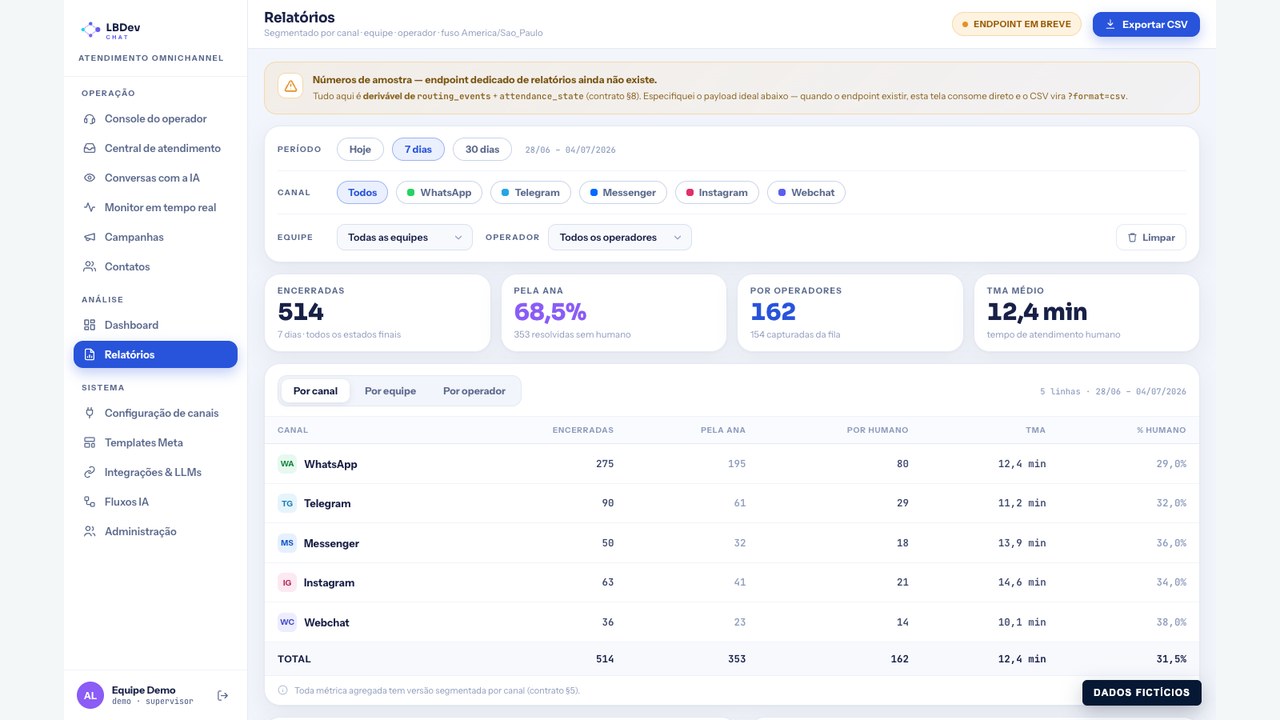Click the eye icon beside Conversas com a IA
The height and width of the screenshot is (720, 1280).
(90, 178)
